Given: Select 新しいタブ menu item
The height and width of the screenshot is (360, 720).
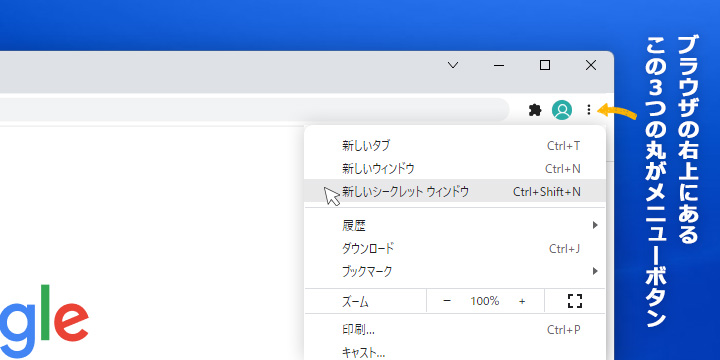Looking at the screenshot, I should tap(455, 146).
